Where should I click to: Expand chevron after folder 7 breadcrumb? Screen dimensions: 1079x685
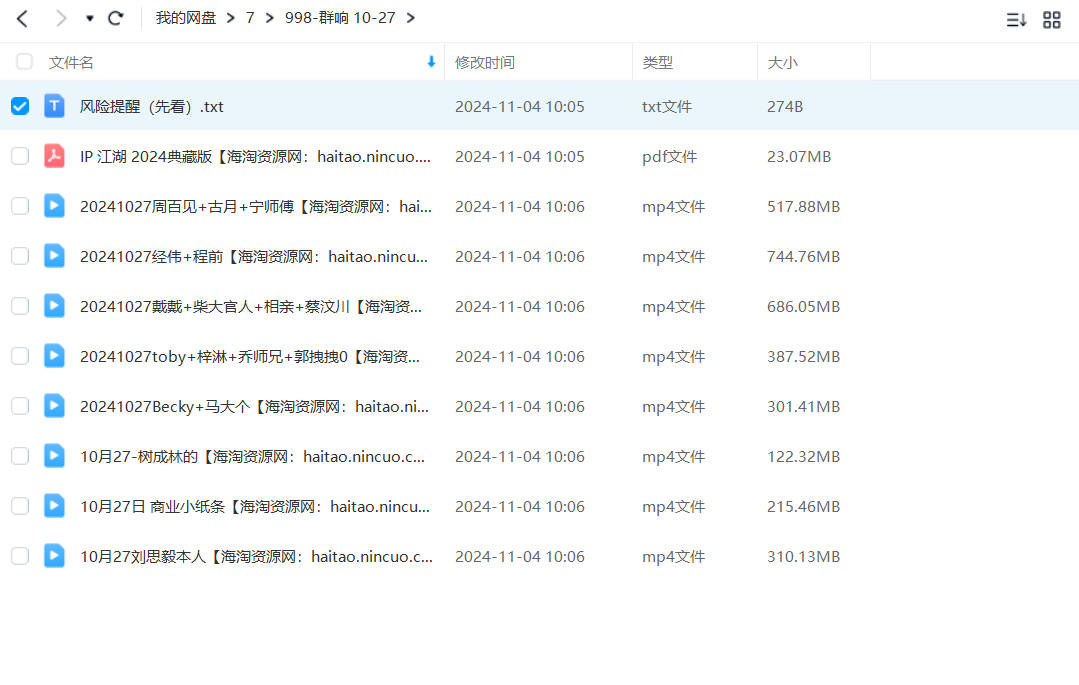pos(270,18)
